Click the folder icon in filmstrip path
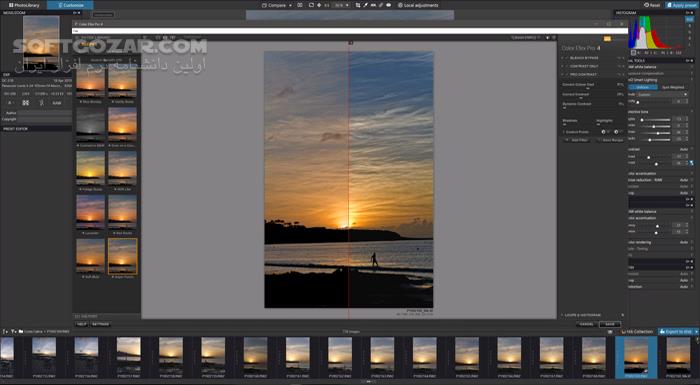The height and width of the screenshot is (385, 700). [x=21, y=332]
